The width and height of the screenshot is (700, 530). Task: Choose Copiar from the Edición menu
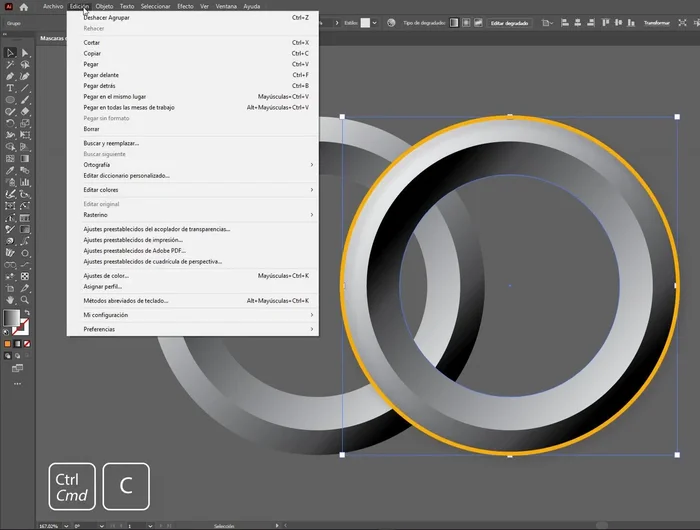click(x=92, y=54)
